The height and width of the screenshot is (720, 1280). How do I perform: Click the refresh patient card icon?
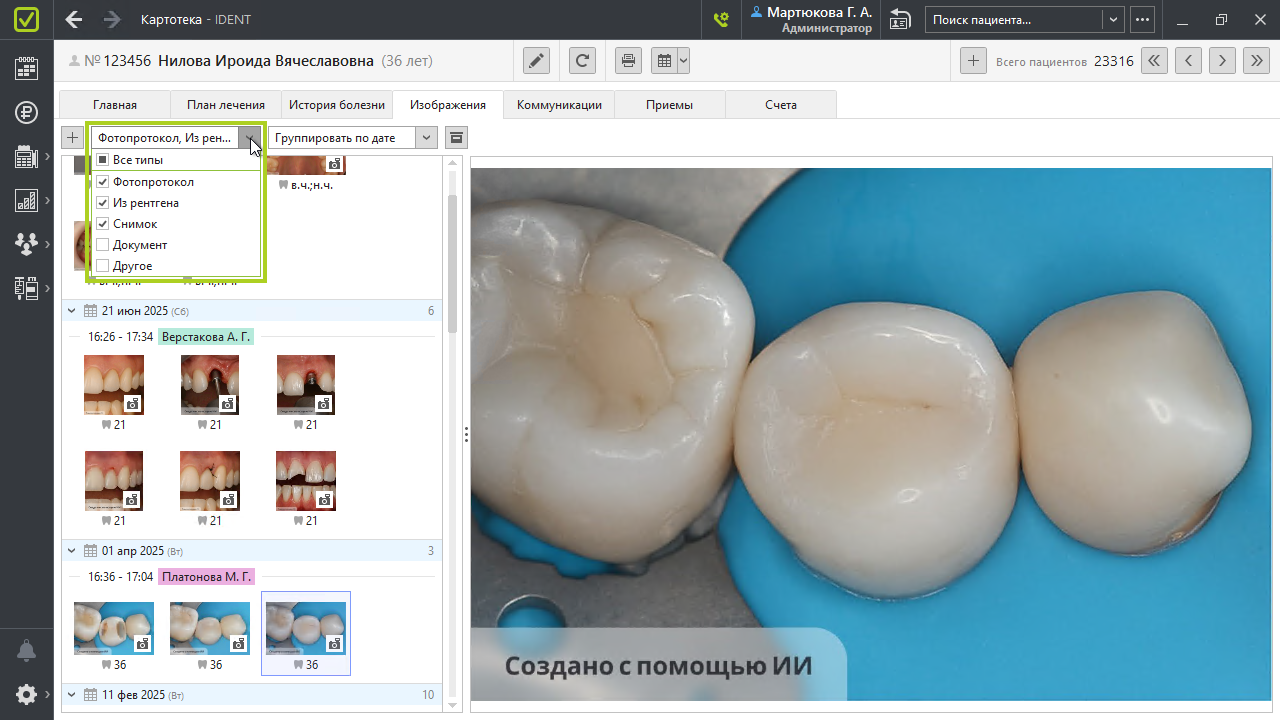(583, 61)
